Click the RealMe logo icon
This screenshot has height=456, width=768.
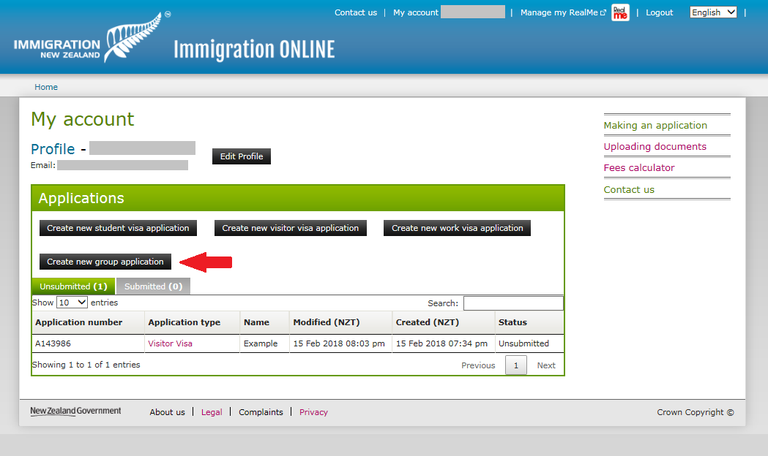click(620, 13)
